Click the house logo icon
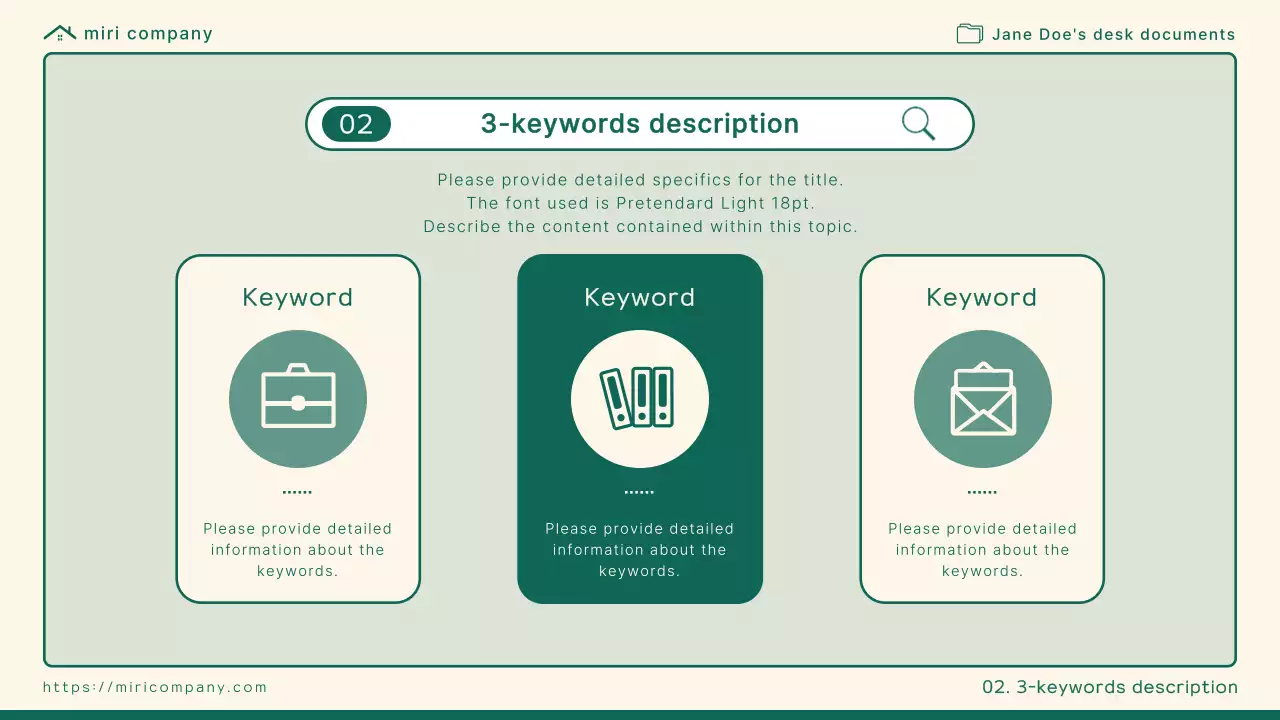The width and height of the screenshot is (1280, 720). 60,33
